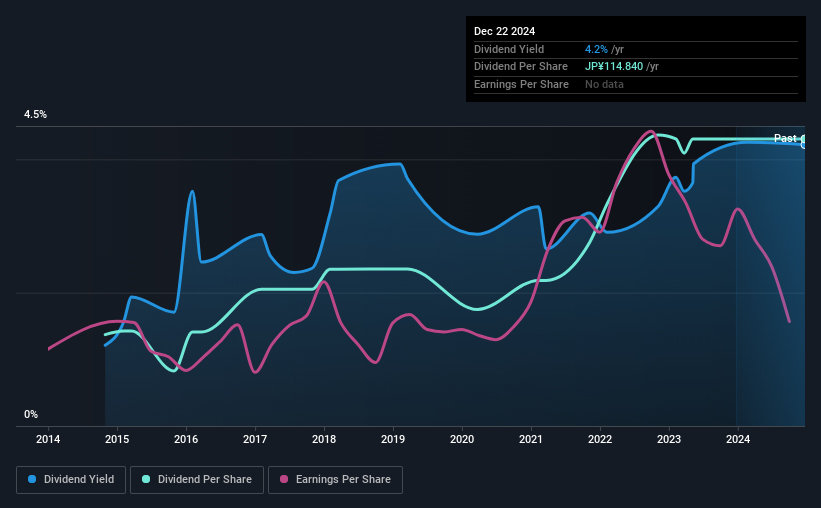The height and width of the screenshot is (508, 821).
Task: Click the 2023 x-axis label
Action: tap(669, 439)
